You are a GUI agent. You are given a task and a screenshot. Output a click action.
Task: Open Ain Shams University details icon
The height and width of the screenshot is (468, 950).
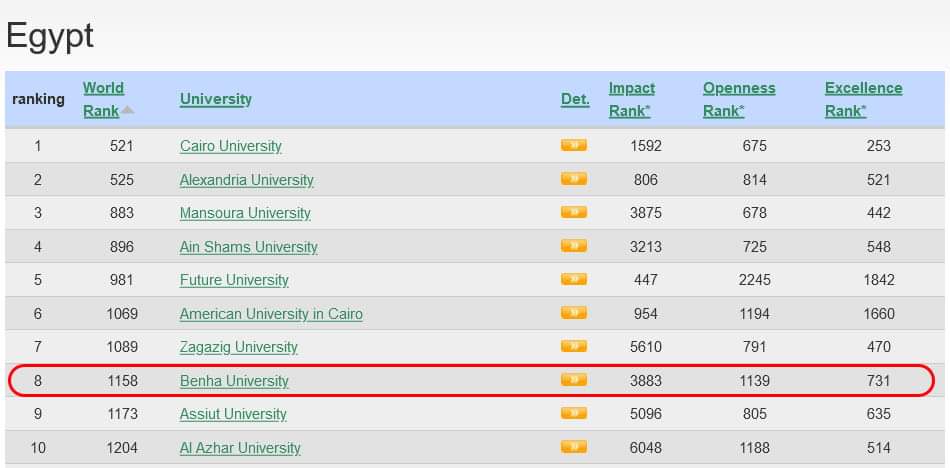coord(573,246)
